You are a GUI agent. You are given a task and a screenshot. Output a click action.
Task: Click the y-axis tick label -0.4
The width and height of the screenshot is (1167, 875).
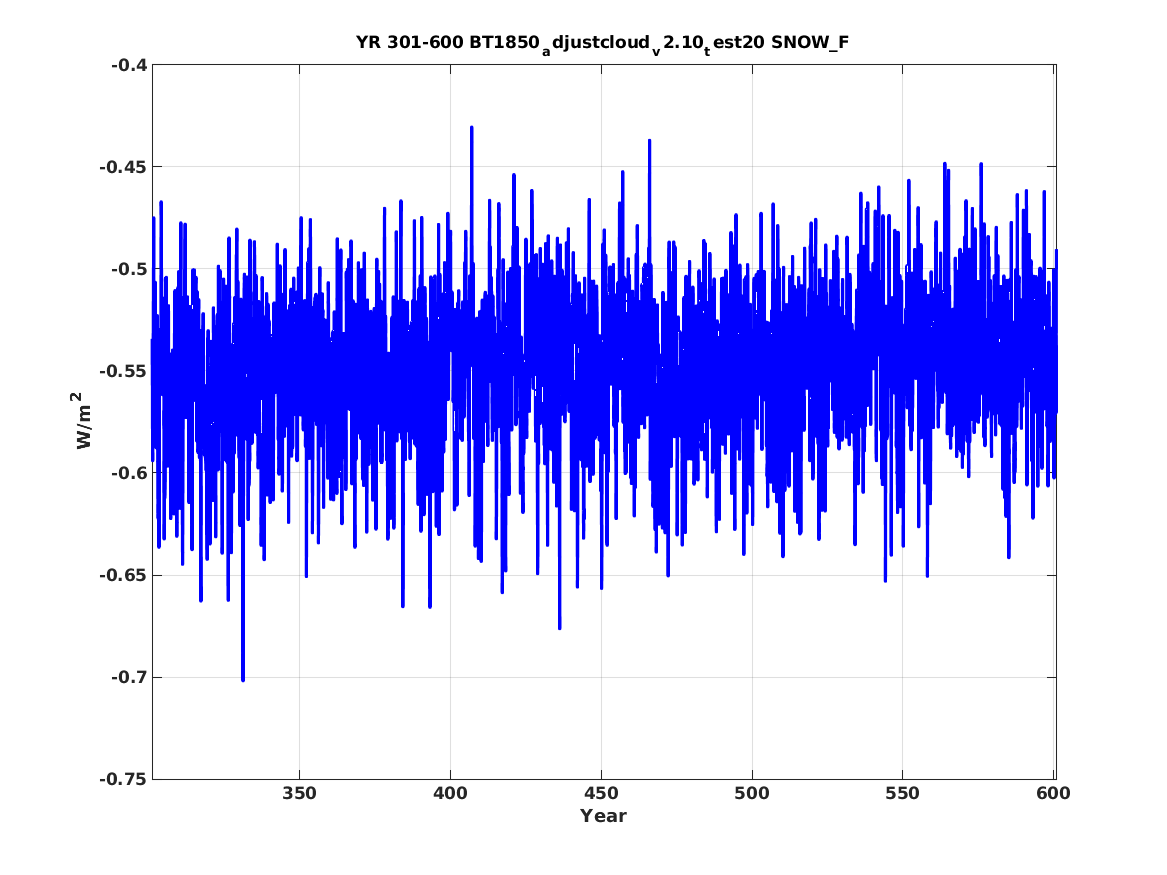click(x=129, y=65)
